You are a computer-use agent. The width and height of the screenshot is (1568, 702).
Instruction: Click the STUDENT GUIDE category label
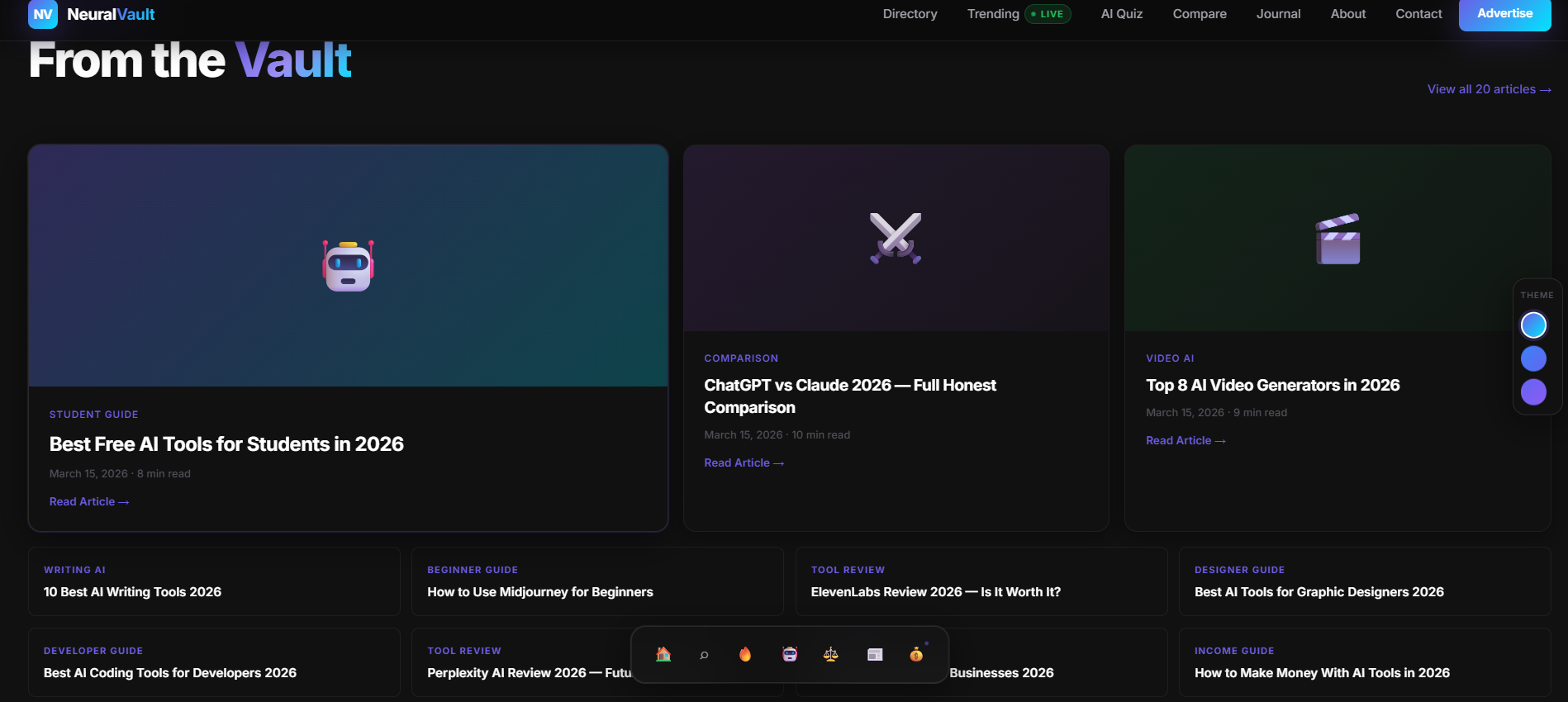[94, 415]
